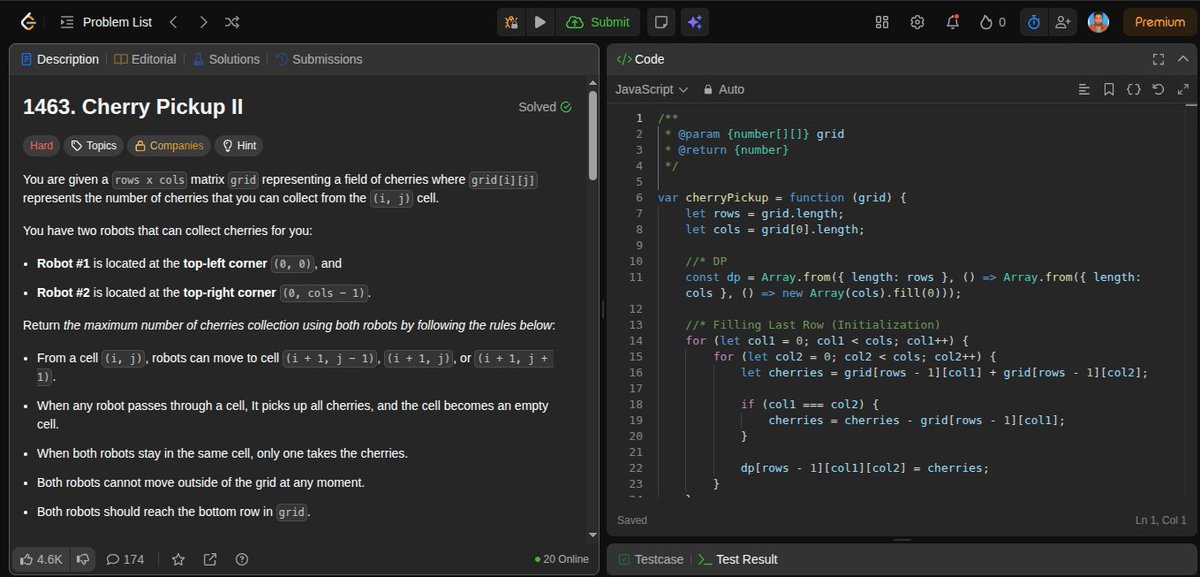Viewport: 1200px width, 577px height.
Task: Toggle the Auto lock setting
Action: tap(725, 89)
